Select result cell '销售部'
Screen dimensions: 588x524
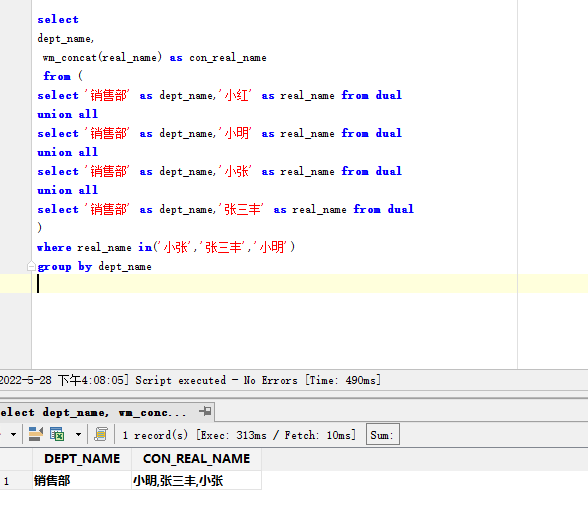pos(82,480)
